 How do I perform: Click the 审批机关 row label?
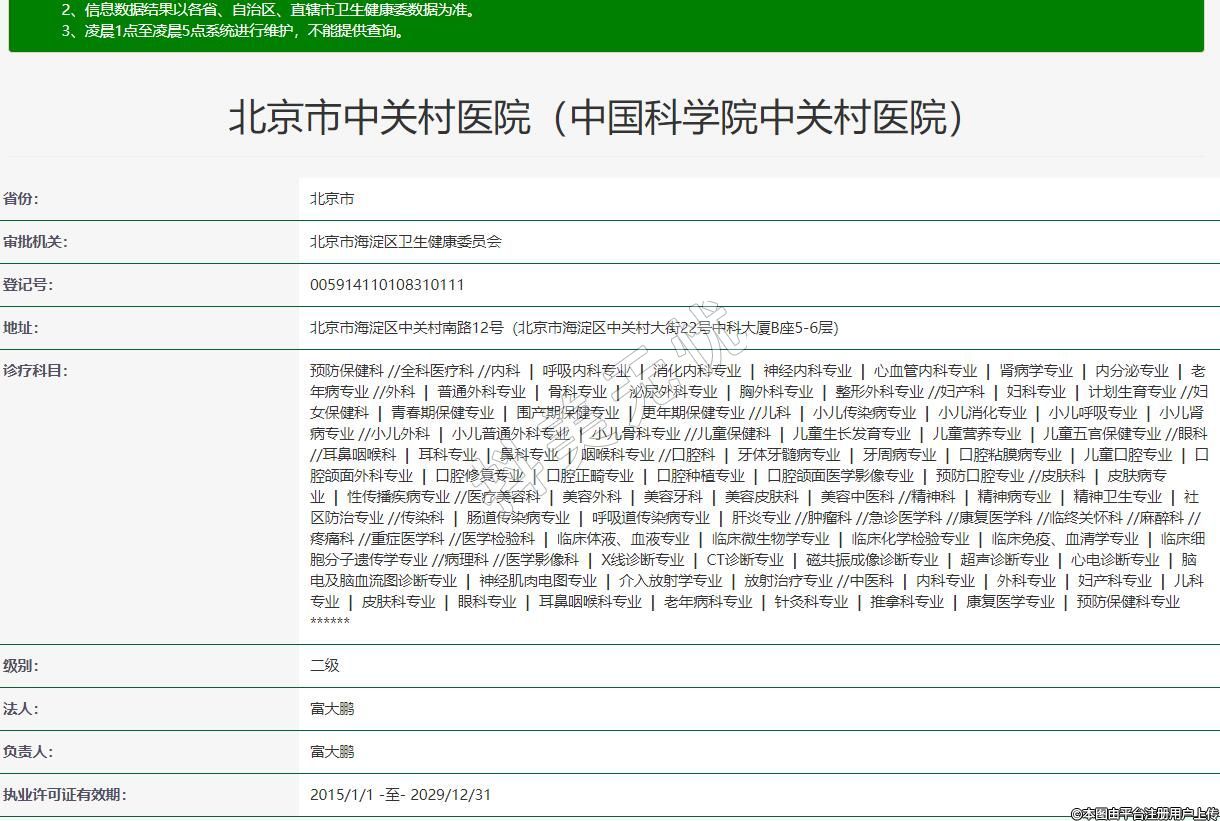coord(35,242)
